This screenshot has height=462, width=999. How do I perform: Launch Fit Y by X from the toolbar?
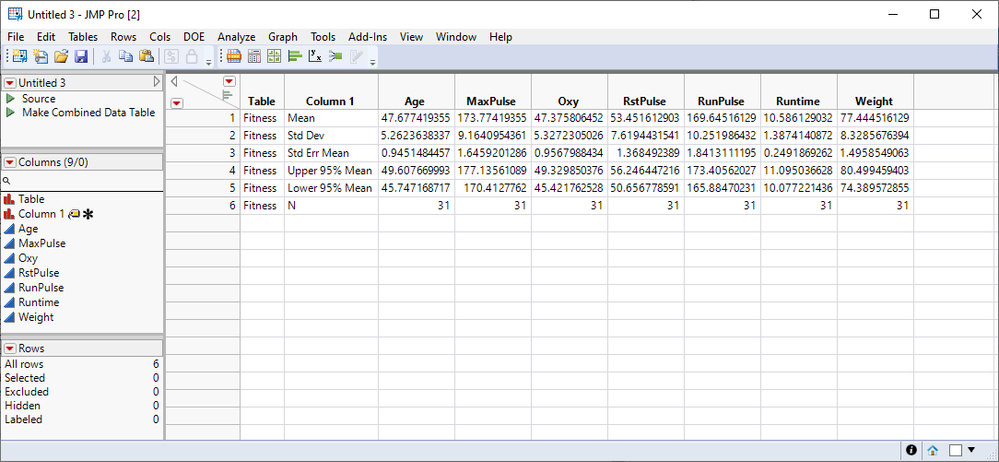click(x=314, y=57)
